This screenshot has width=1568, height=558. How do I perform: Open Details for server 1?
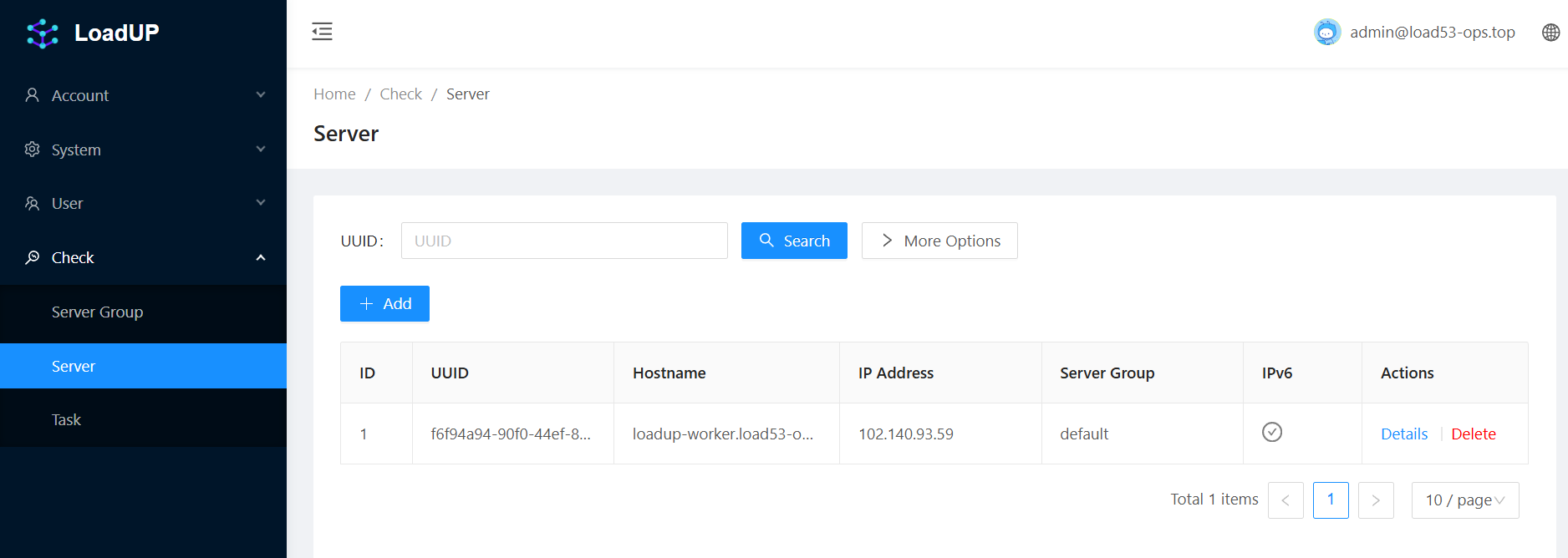point(1403,434)
